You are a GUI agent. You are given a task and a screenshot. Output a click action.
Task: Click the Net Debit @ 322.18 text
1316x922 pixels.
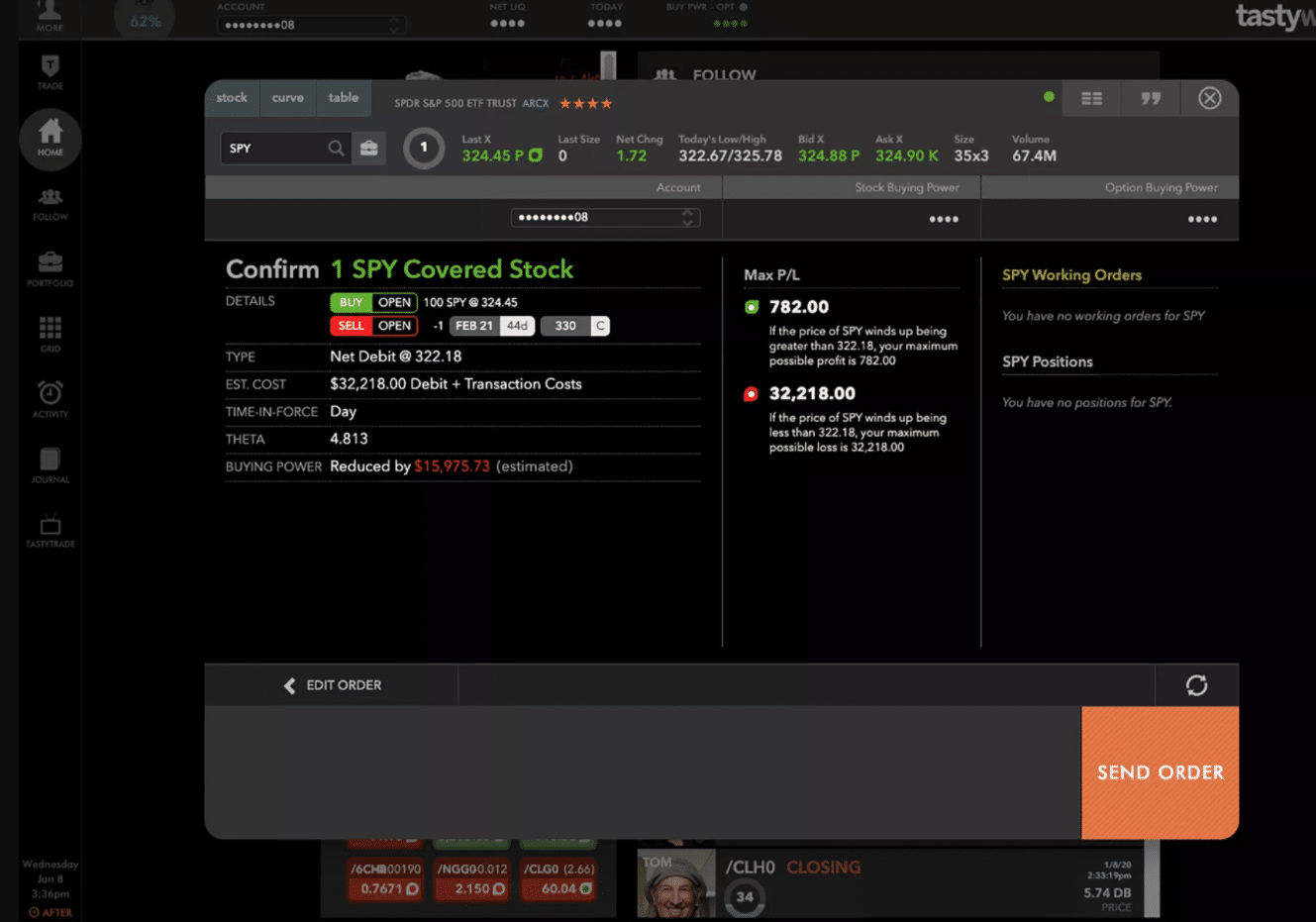(x=396, y=357)
